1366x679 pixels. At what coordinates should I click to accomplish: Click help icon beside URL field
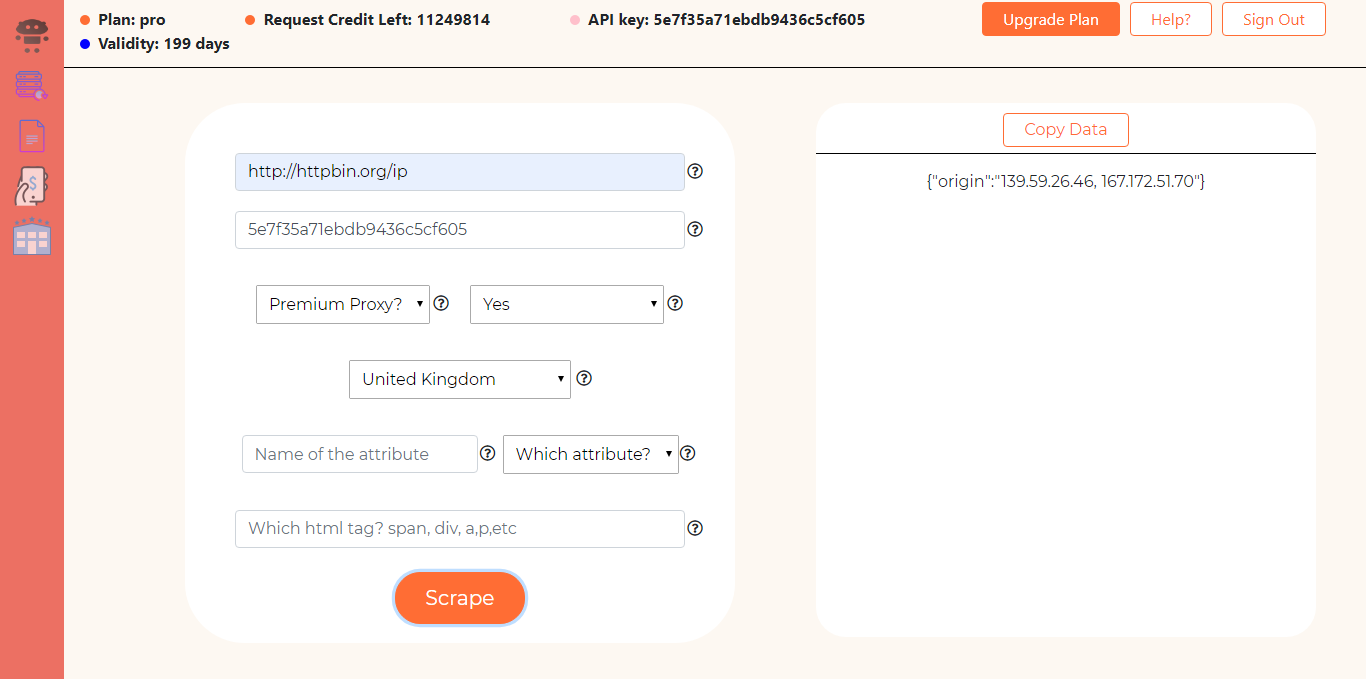point(695,171)
